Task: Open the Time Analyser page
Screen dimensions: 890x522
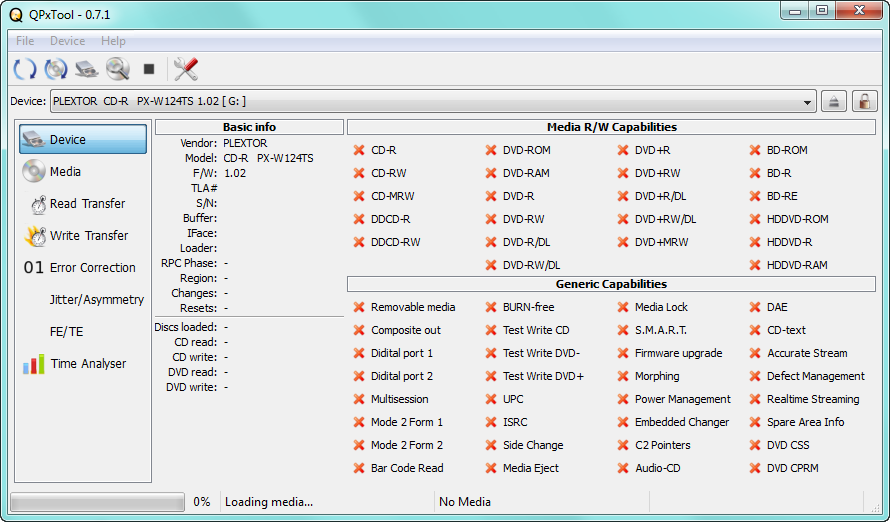Action: click(83, 364)
